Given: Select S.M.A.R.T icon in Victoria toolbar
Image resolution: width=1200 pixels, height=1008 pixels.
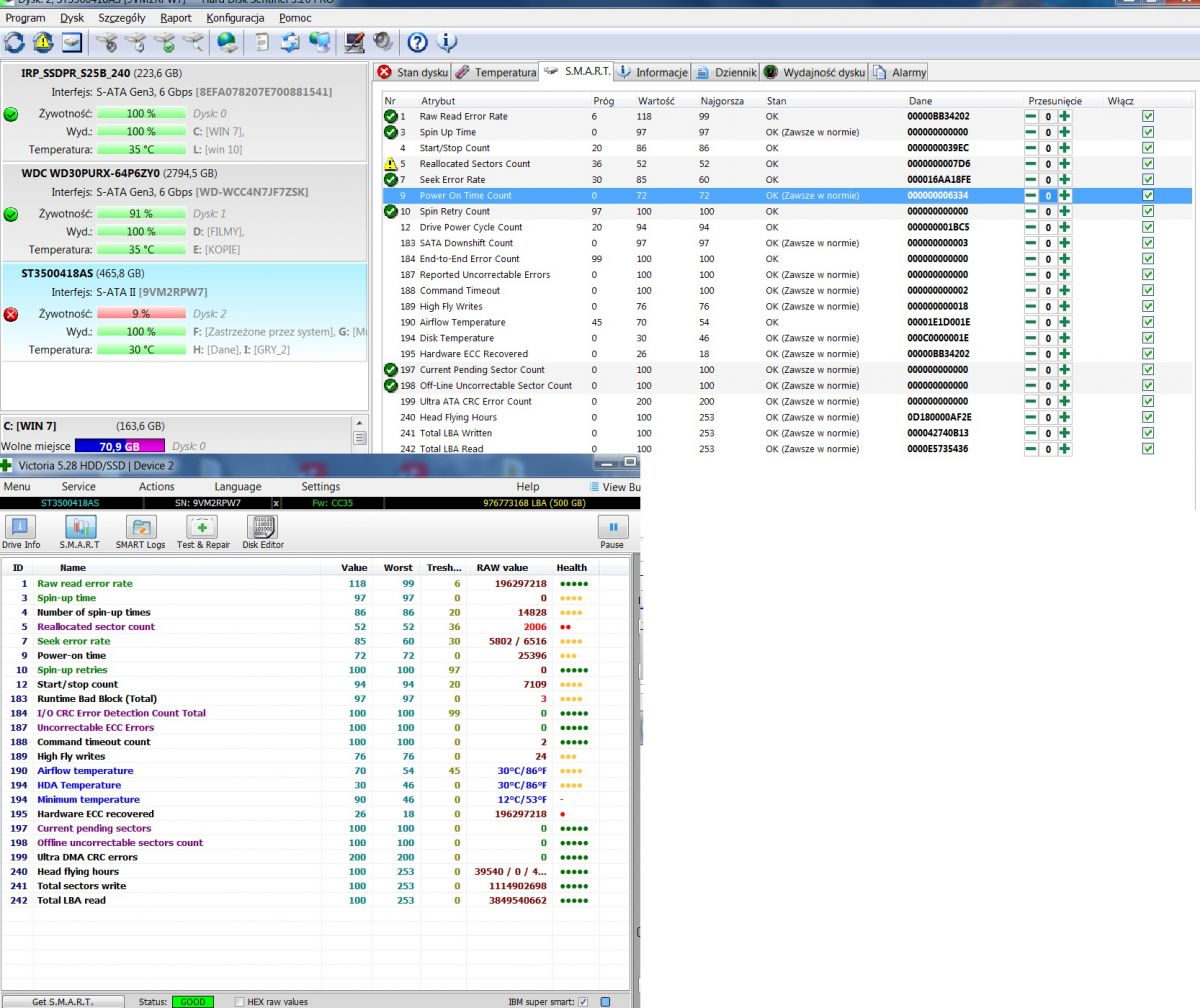Looking at the screenshot, I should [x=79, y=532].
